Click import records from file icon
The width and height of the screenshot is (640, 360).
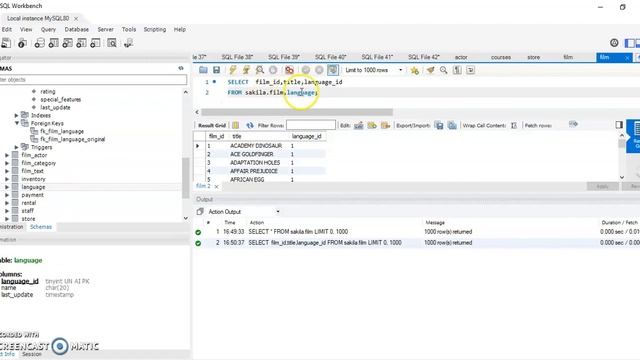452,125
